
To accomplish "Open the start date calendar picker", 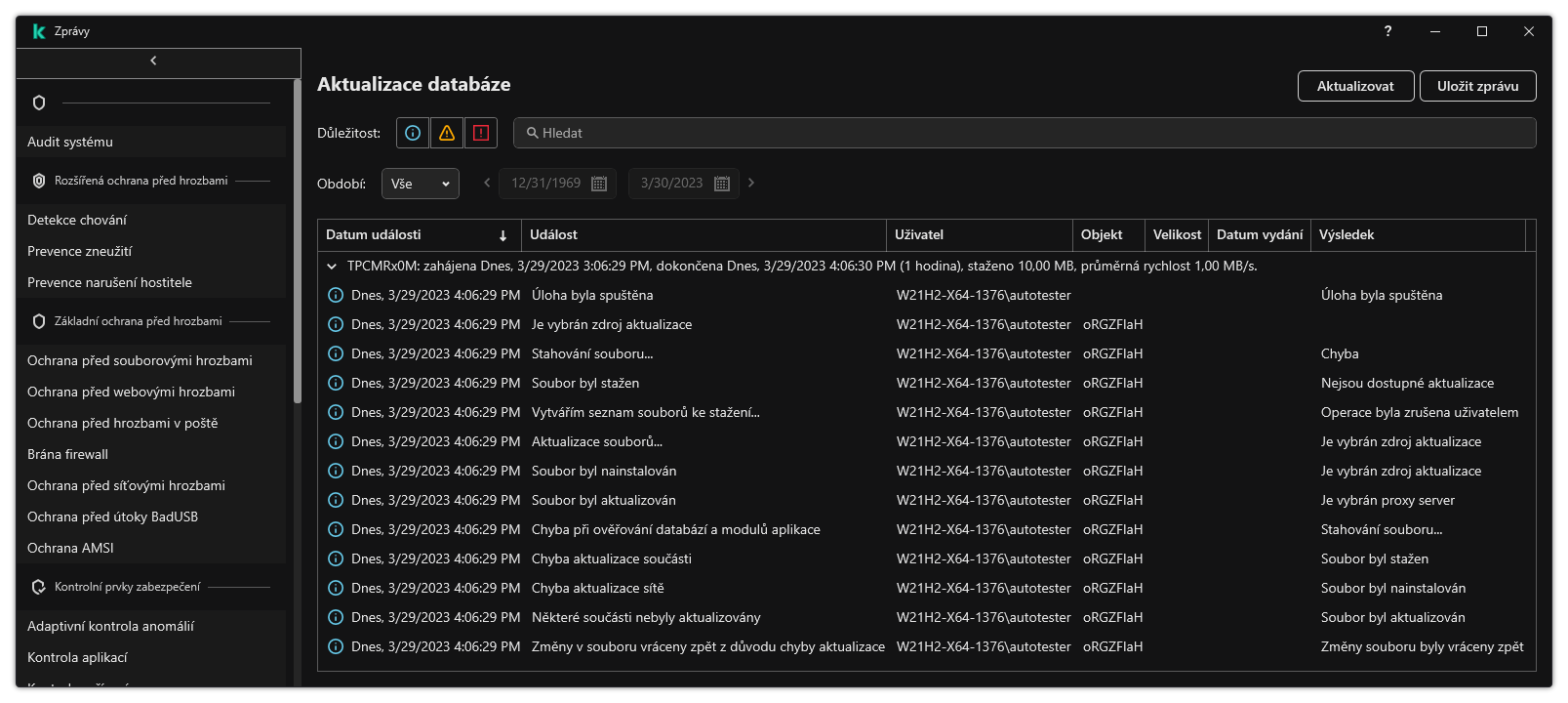I will [x=599, y=184].
